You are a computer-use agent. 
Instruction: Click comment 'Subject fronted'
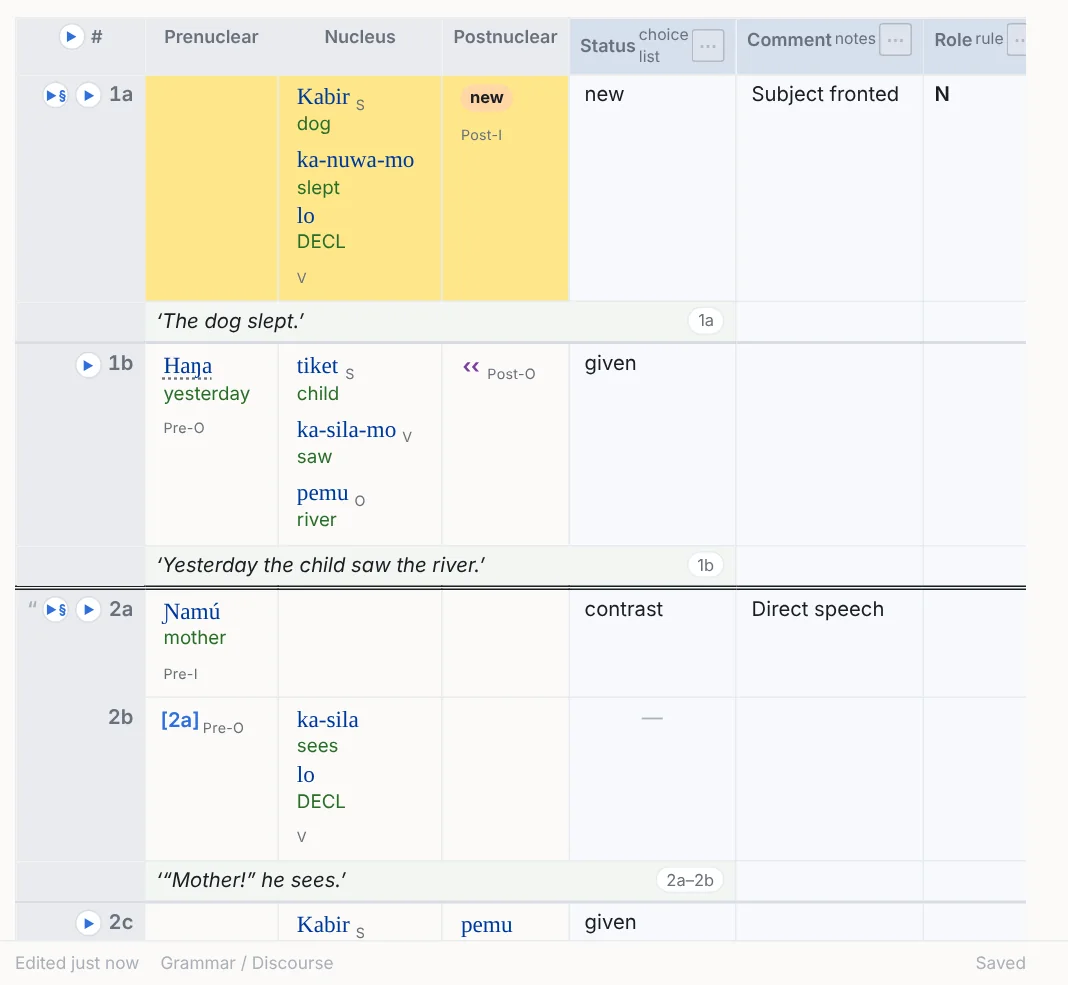[825, 94]
